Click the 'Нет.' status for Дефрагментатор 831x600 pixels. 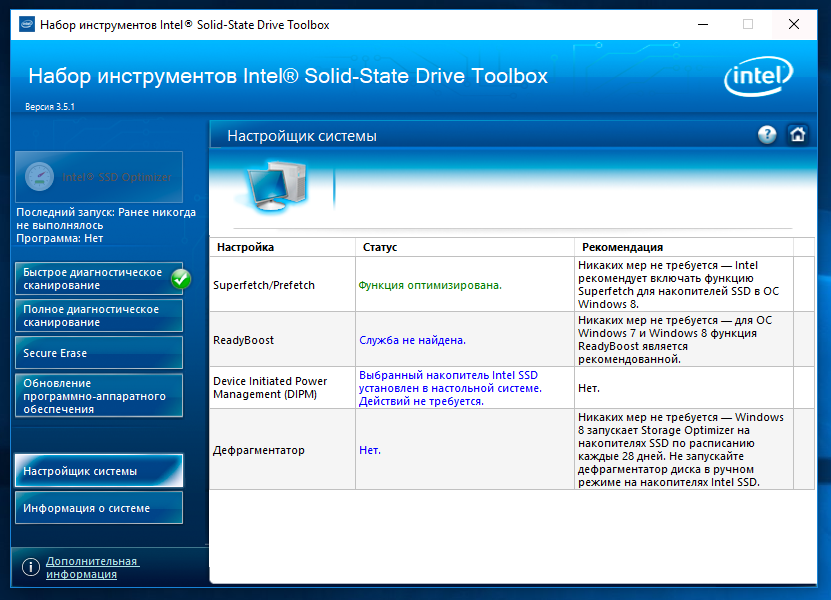click(x=370, y=450)
